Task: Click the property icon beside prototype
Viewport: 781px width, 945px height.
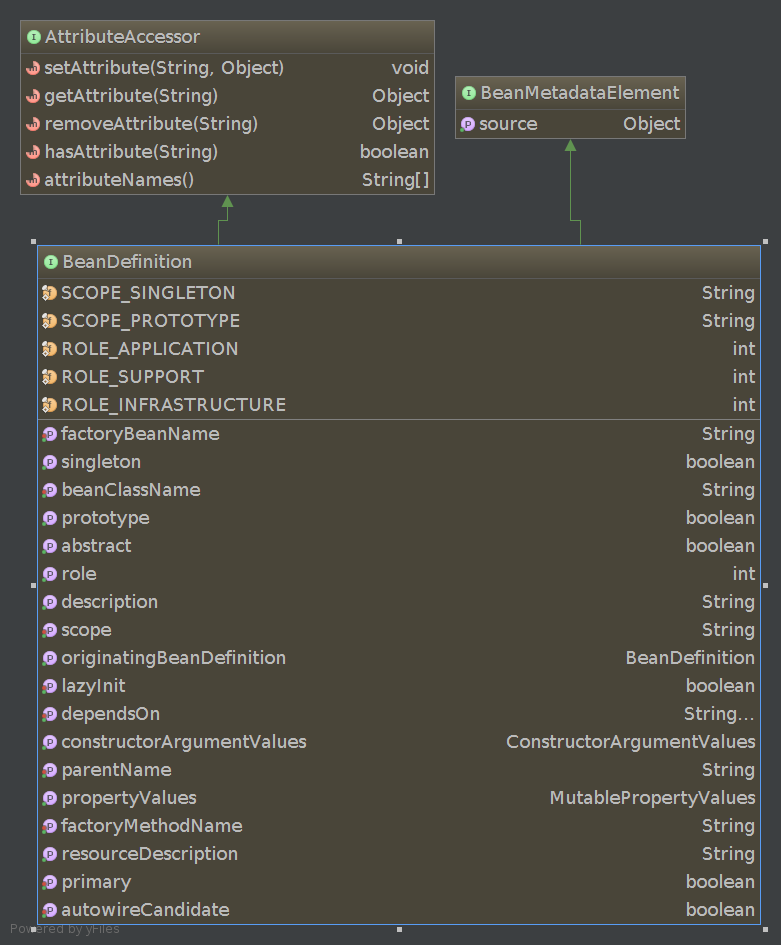Action: click(x=49, y=518)
